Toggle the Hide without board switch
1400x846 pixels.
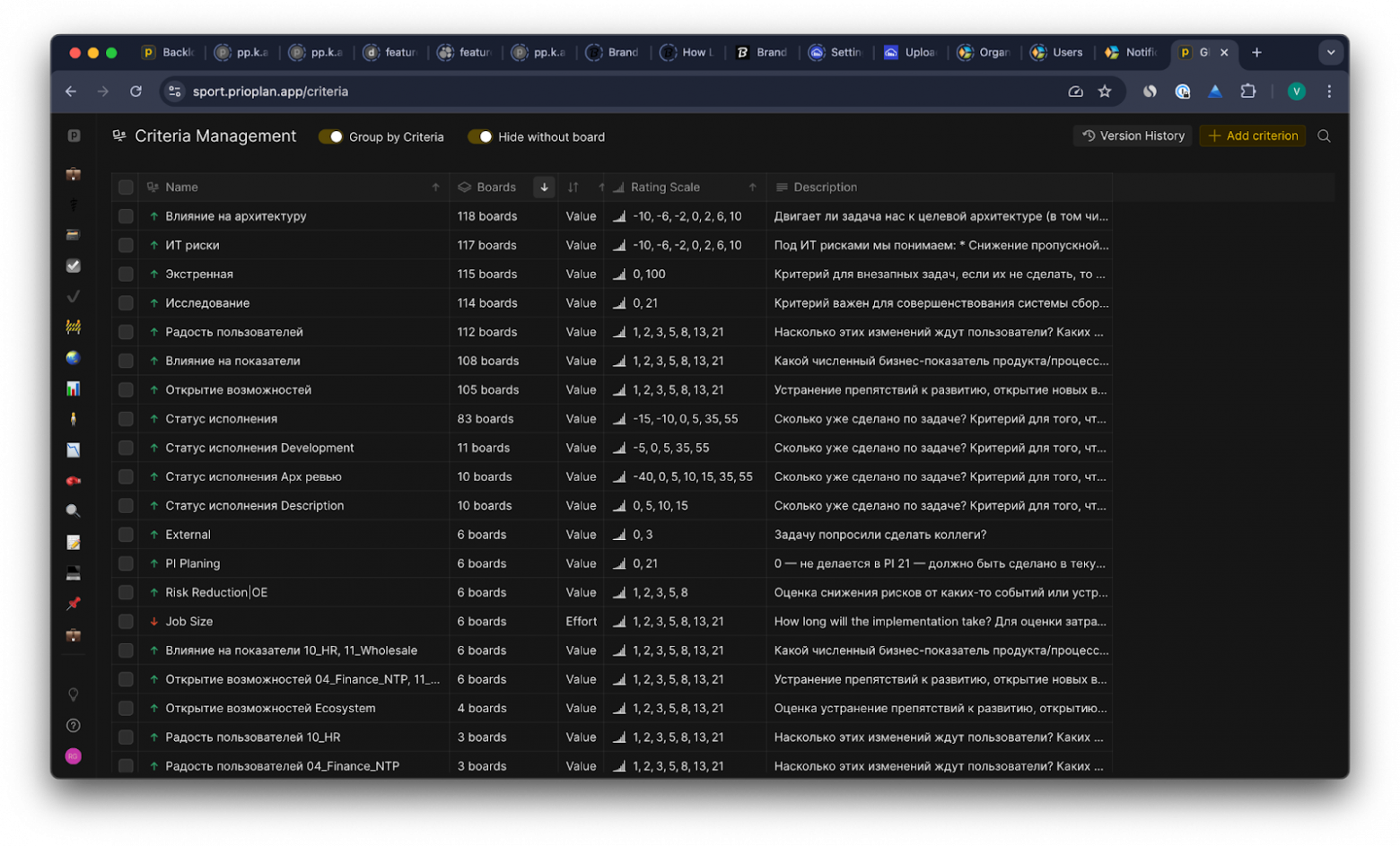pyautogui.click(x=480, y=136)
